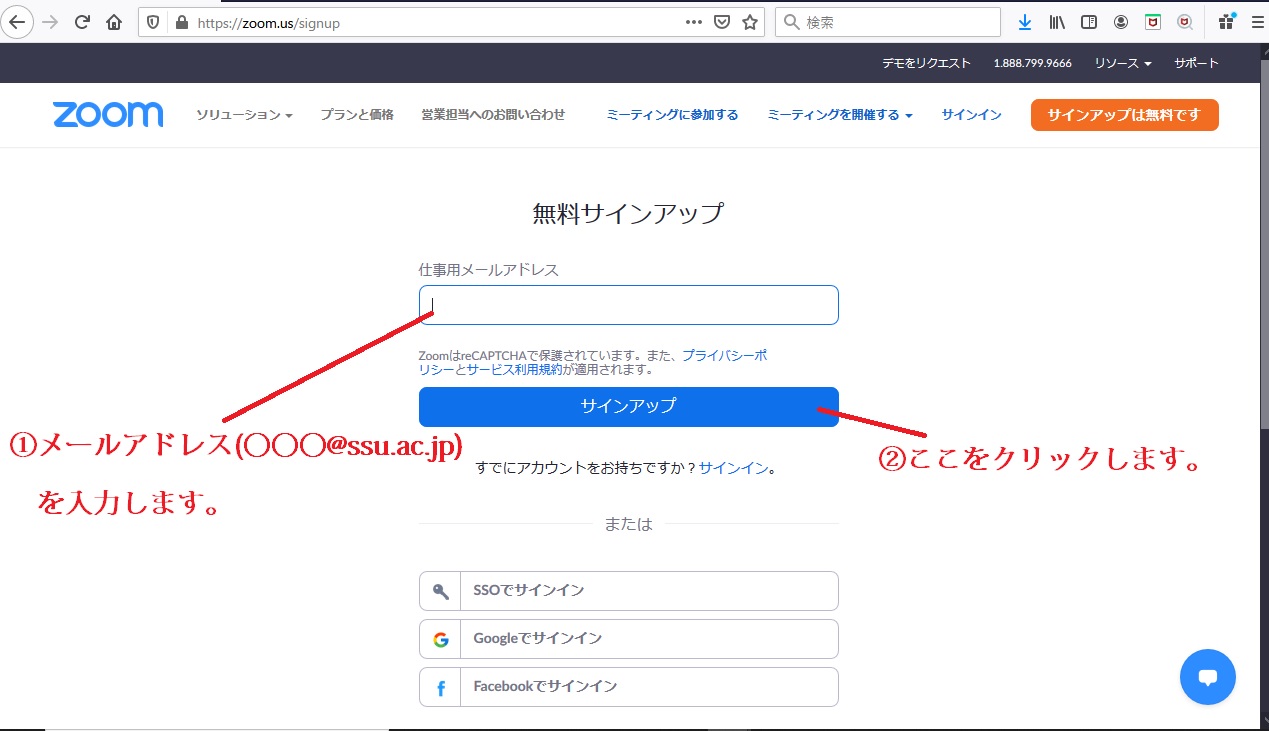Open 営業担当へのお問い合わせ menu item
The image size is (1269, 731).
(x=493, y=115)
